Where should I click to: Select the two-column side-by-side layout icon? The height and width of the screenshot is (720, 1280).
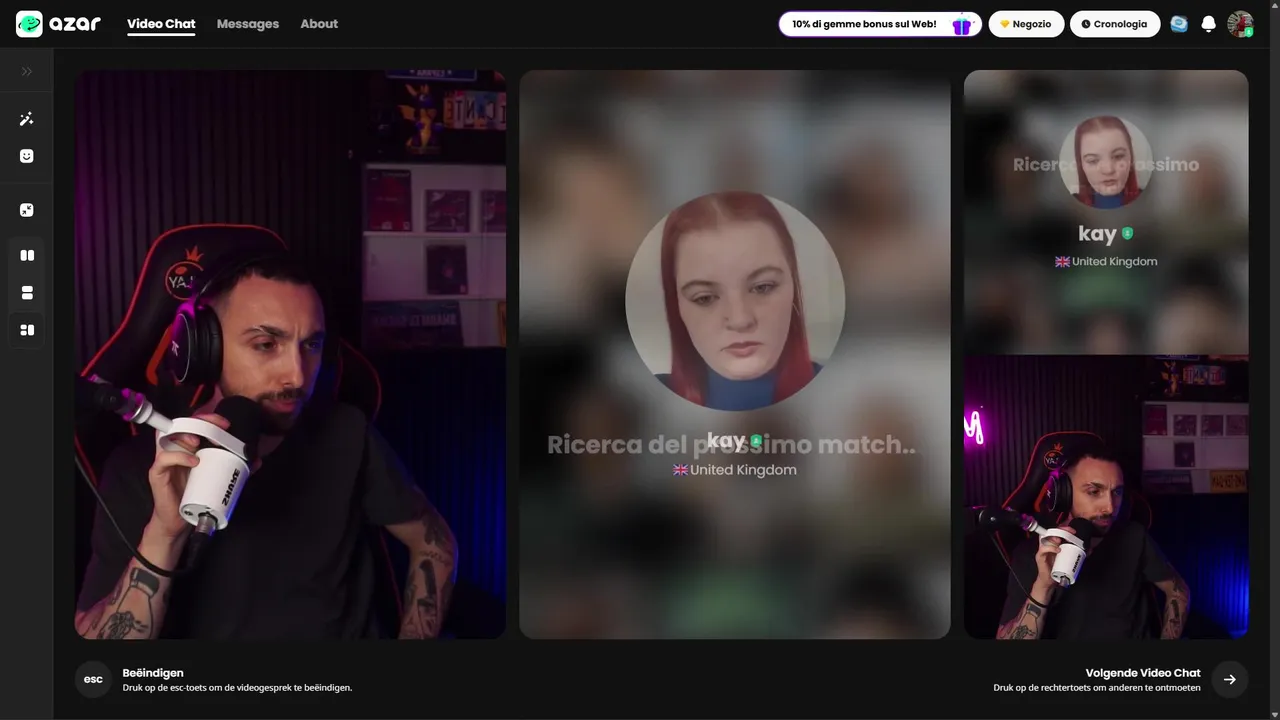pos(27,255)
